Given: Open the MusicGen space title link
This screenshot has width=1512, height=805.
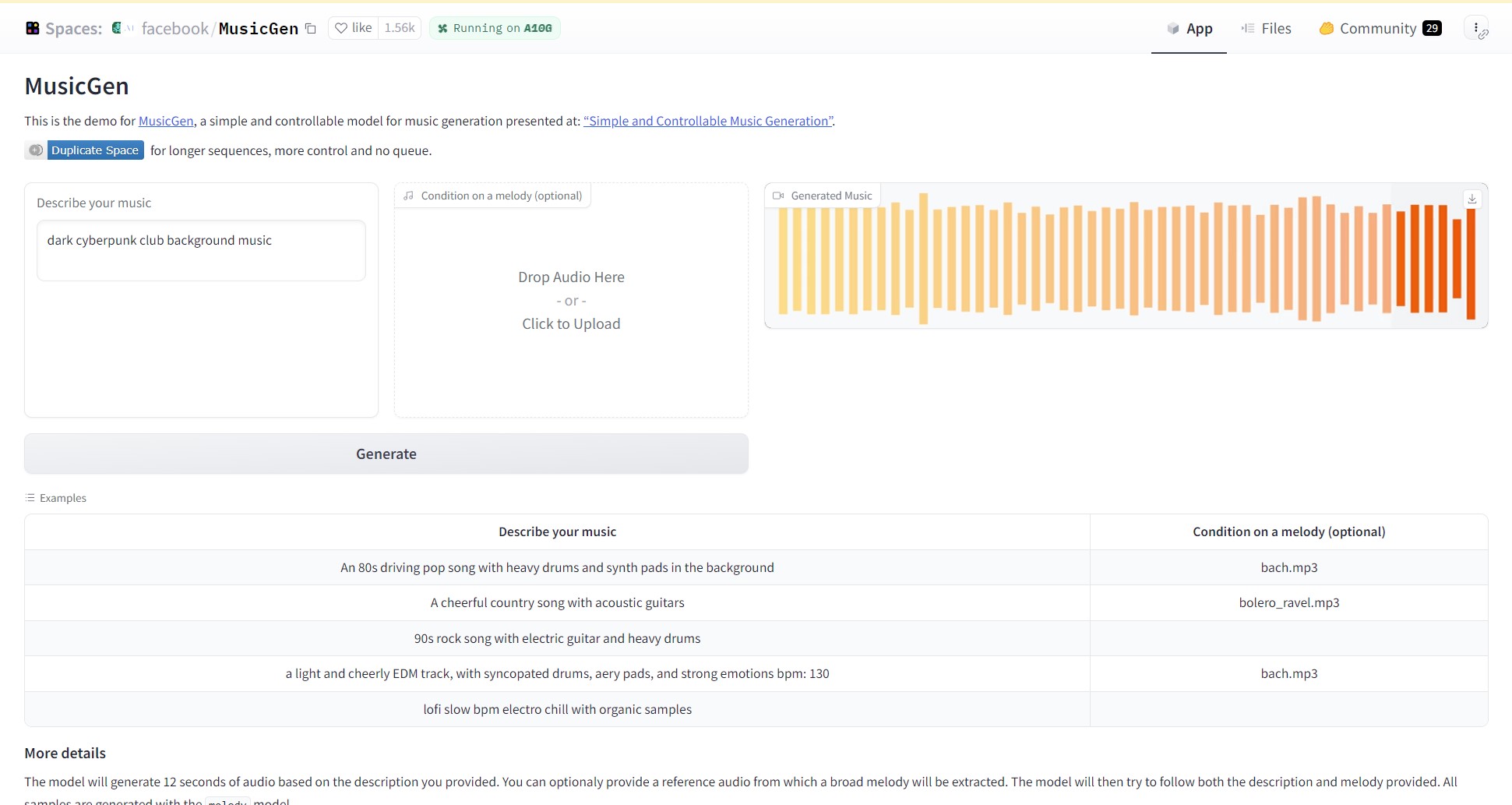Looking at the screenshot, I should [259, 29].
